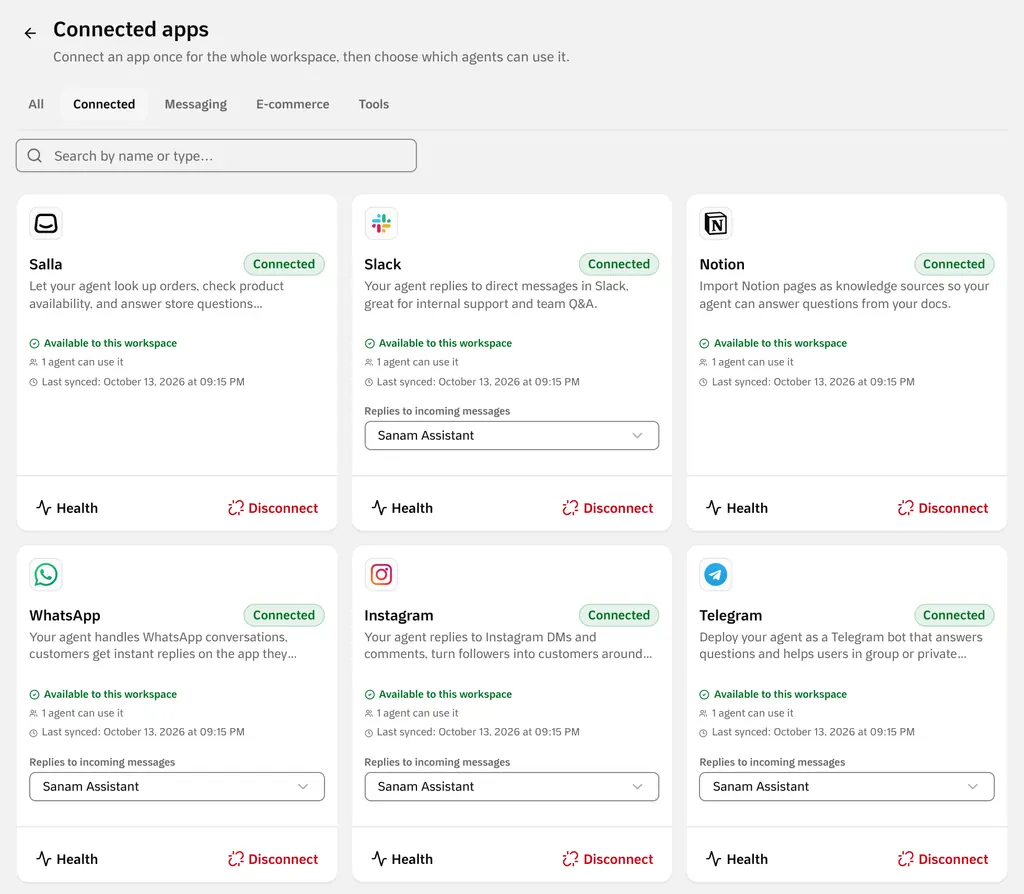Viewport: 1024px width, 894px height.
Task: Open the E-commerce tab
Action: click(293, 104)
